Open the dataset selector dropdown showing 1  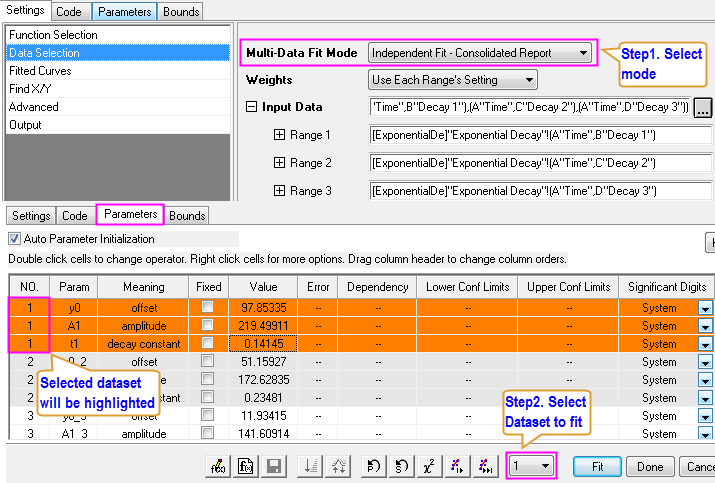[x=531, y=466]
